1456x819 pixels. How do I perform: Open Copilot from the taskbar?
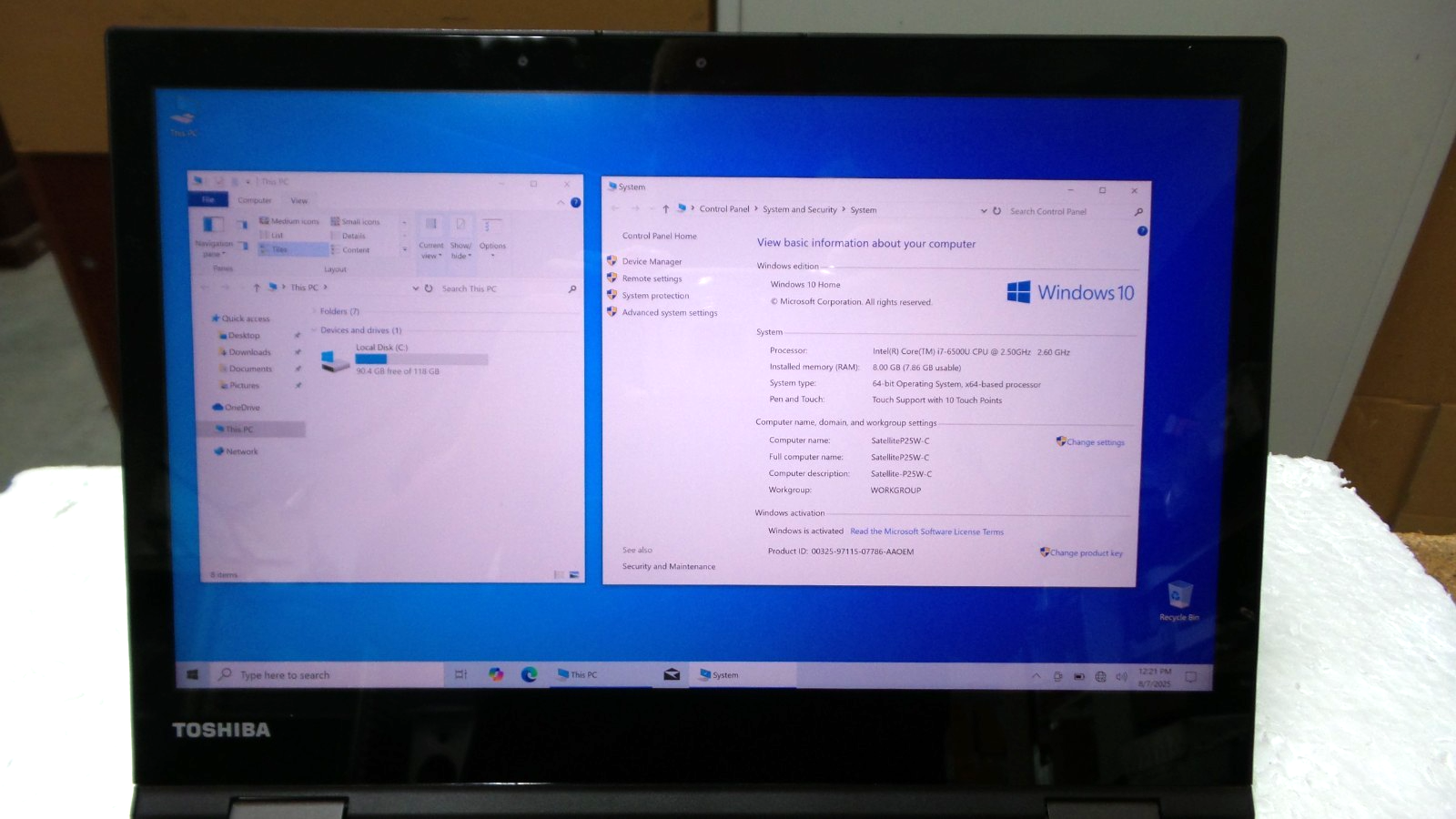tap(495, 674)
